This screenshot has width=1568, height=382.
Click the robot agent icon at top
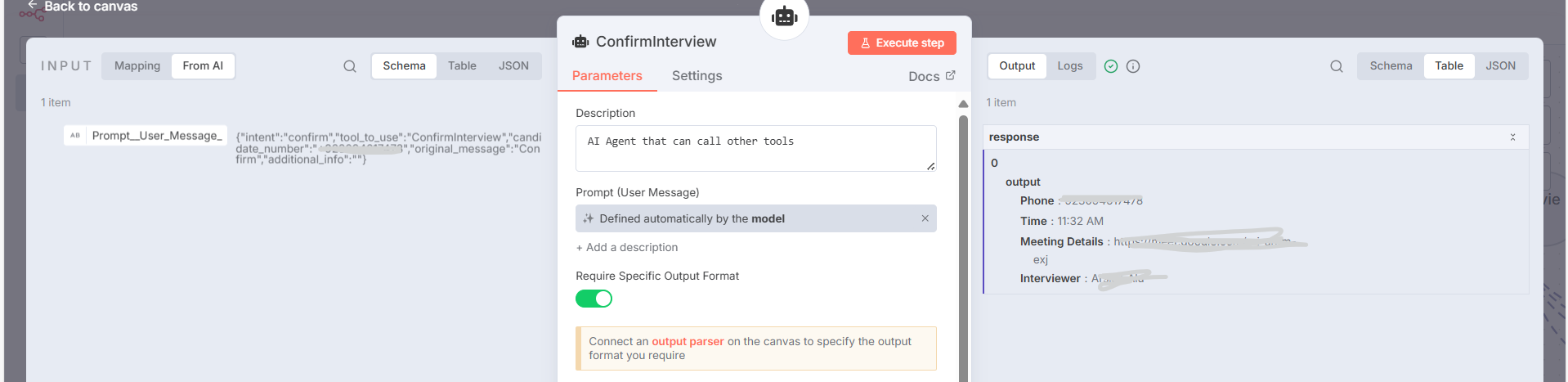[x=784, y=16]
